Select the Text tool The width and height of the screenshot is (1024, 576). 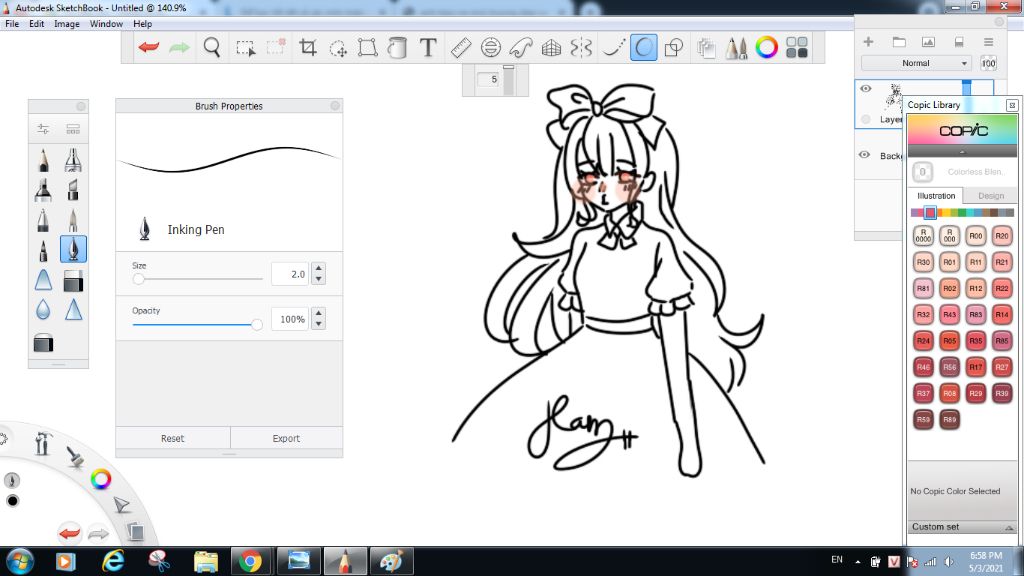(x=428, y=47)
